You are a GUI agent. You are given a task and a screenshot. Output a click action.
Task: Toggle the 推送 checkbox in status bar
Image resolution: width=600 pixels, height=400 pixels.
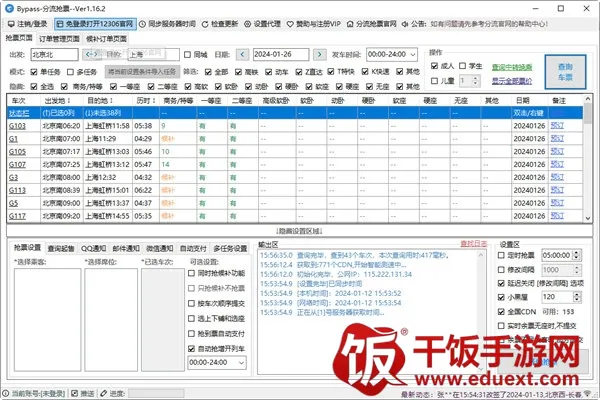(x=75, y=393)
